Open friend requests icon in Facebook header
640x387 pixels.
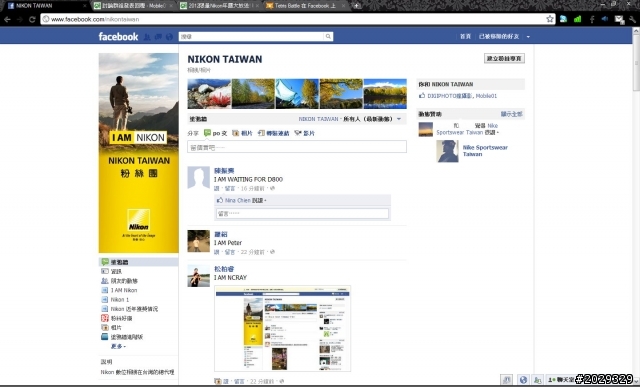pyautogui.click(x=147, y=37)
